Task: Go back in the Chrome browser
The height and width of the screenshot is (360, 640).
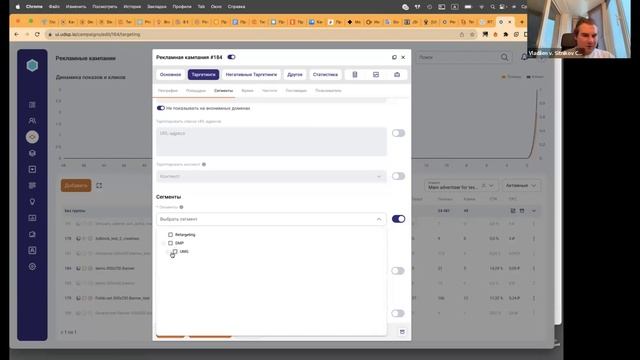Action: [x=17, y=35]
